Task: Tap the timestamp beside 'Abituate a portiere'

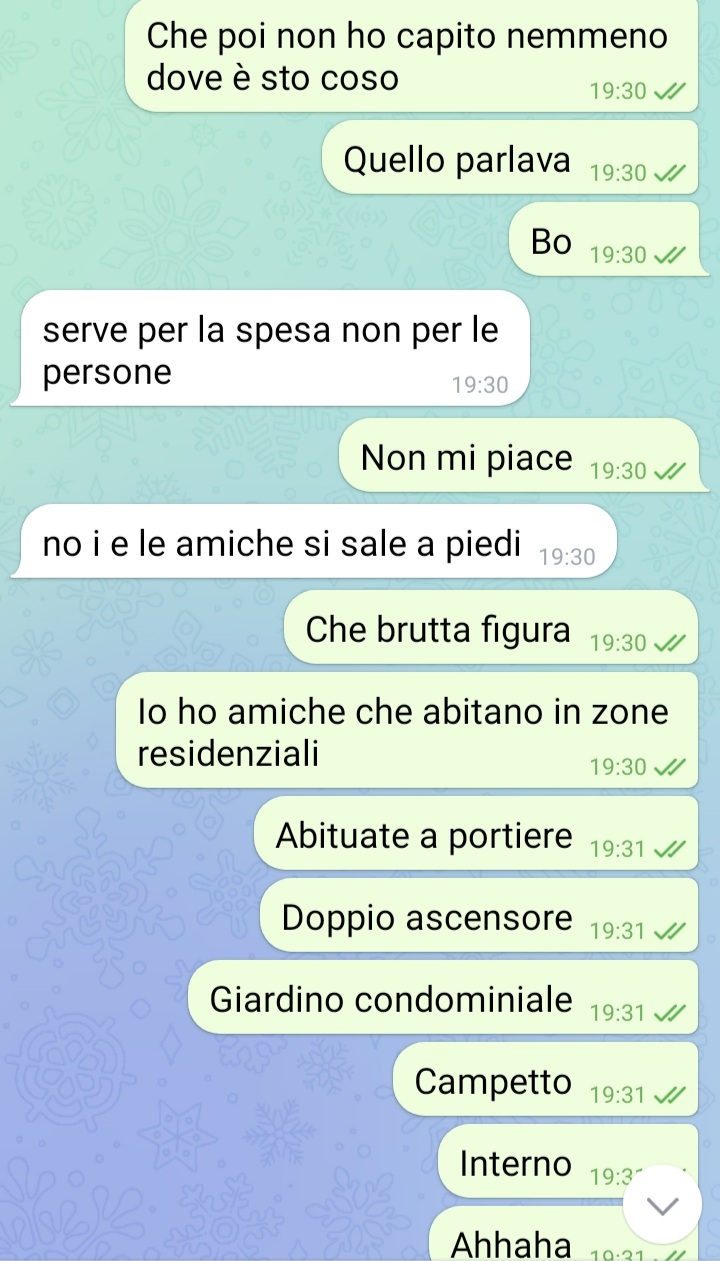Action: [x=618, y=849]
